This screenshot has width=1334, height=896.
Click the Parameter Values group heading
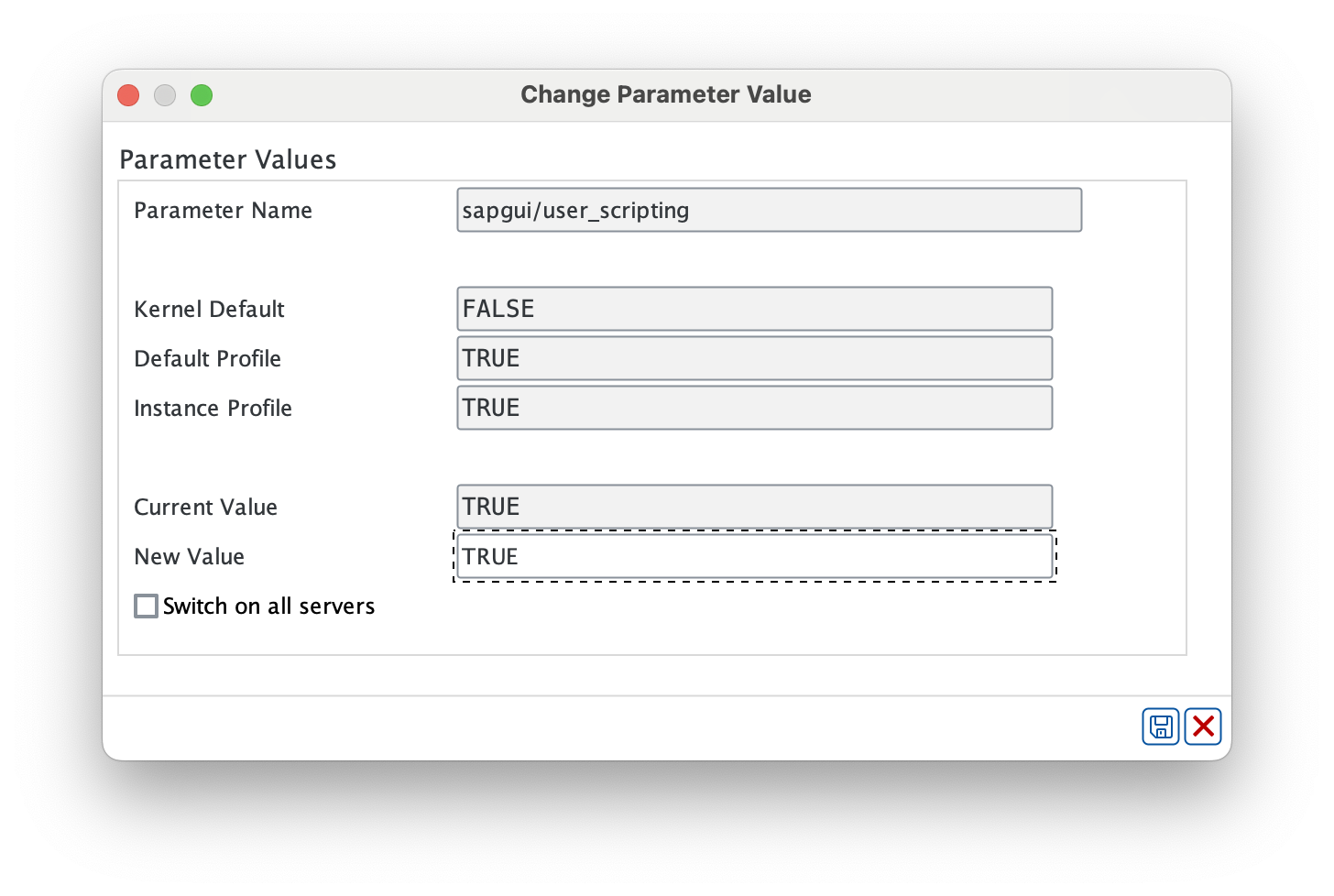pyautogui.click(x=228, y=159)
